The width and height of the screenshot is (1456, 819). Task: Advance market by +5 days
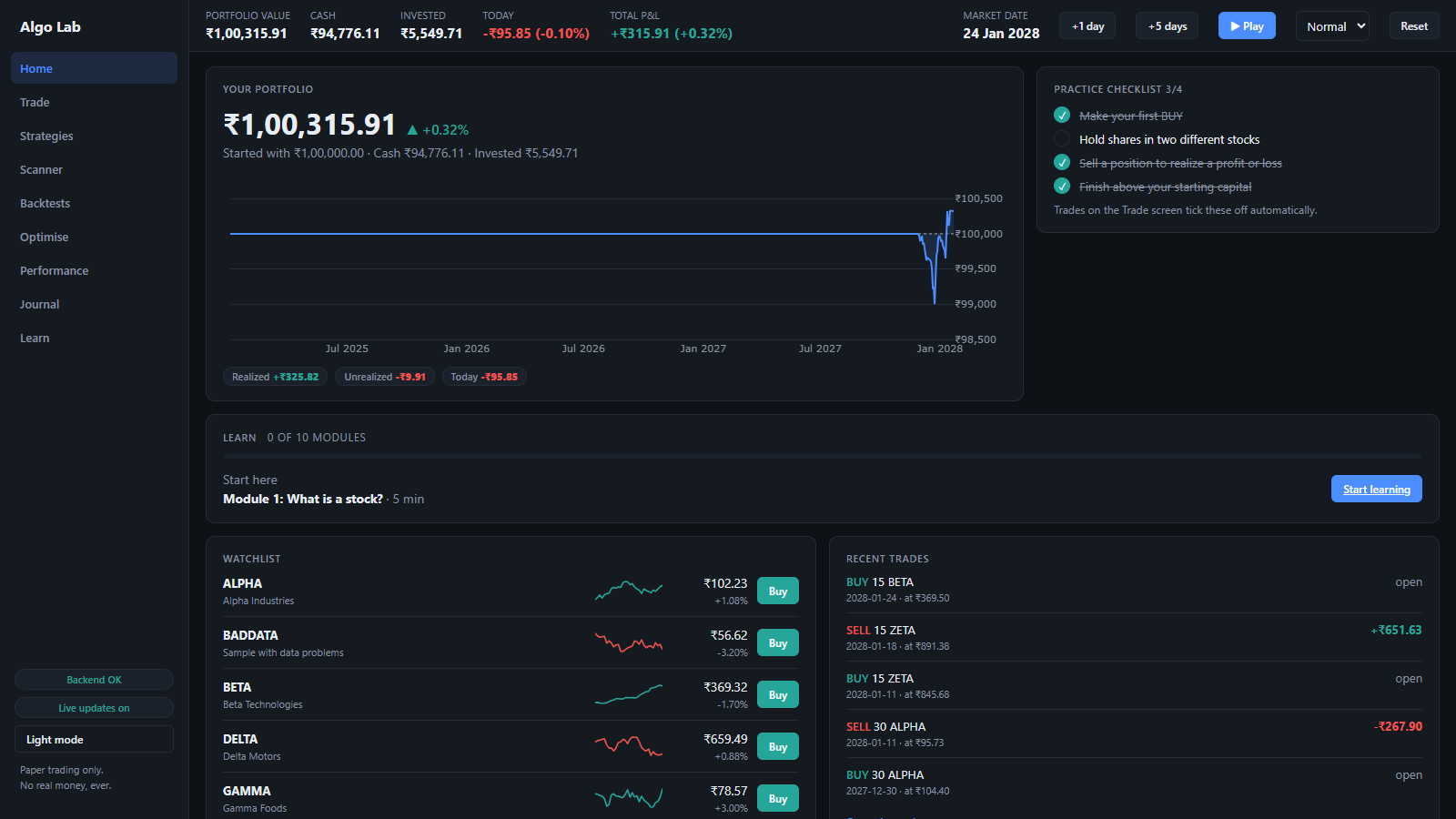point(1168,26)
